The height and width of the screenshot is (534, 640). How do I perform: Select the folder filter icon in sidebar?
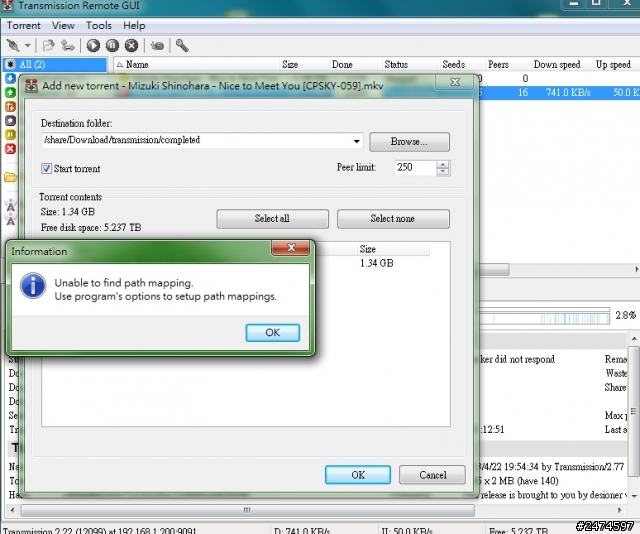pyautogui.click(x=10, y=177)
